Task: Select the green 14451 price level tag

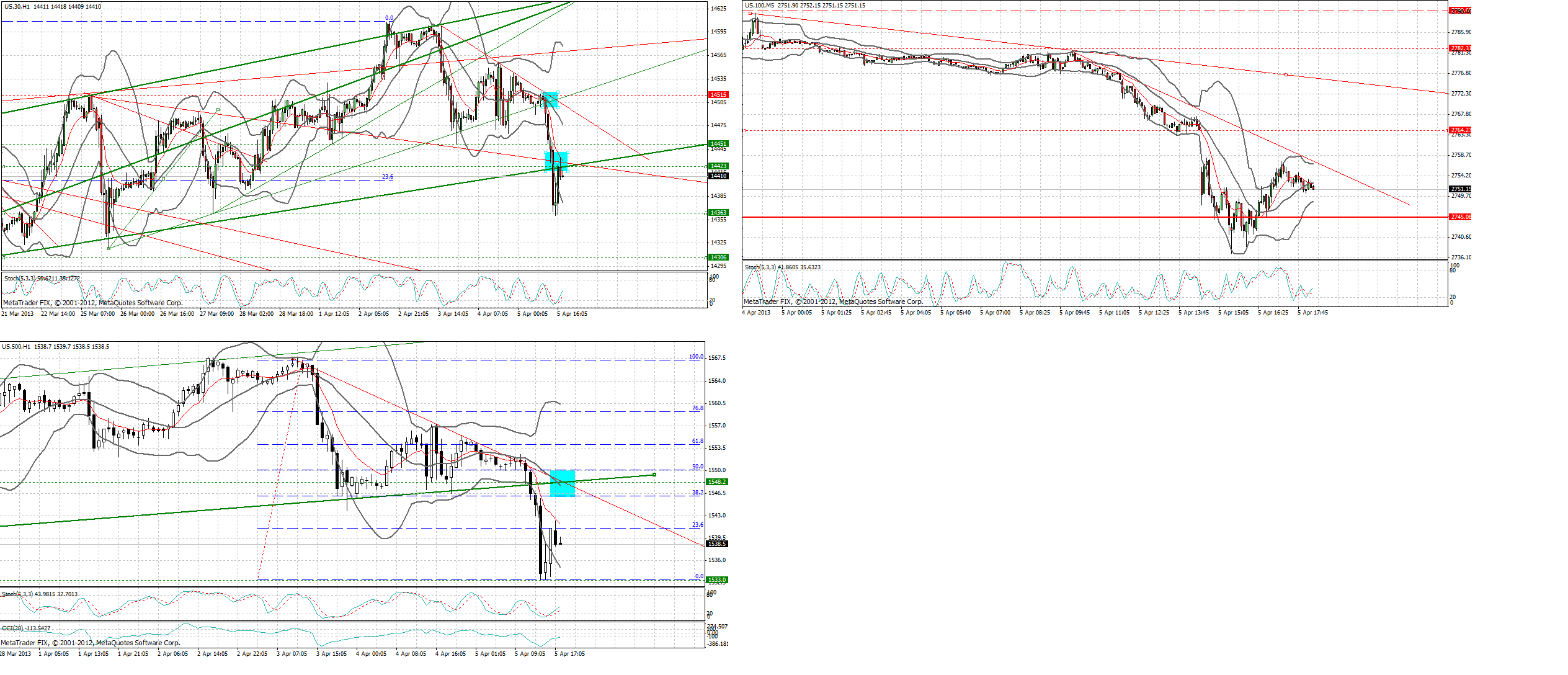Action: click(718, 144)
